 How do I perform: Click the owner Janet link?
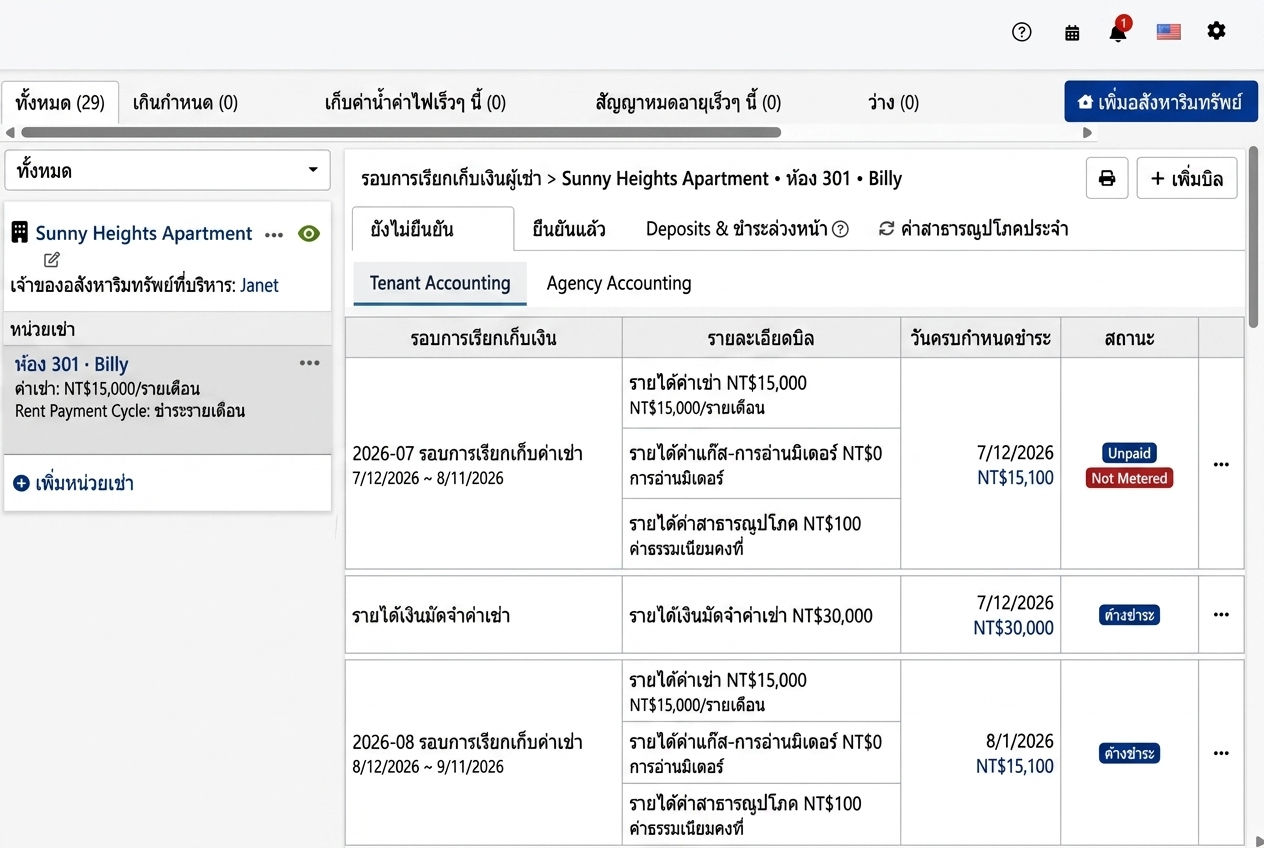[259, 285]
